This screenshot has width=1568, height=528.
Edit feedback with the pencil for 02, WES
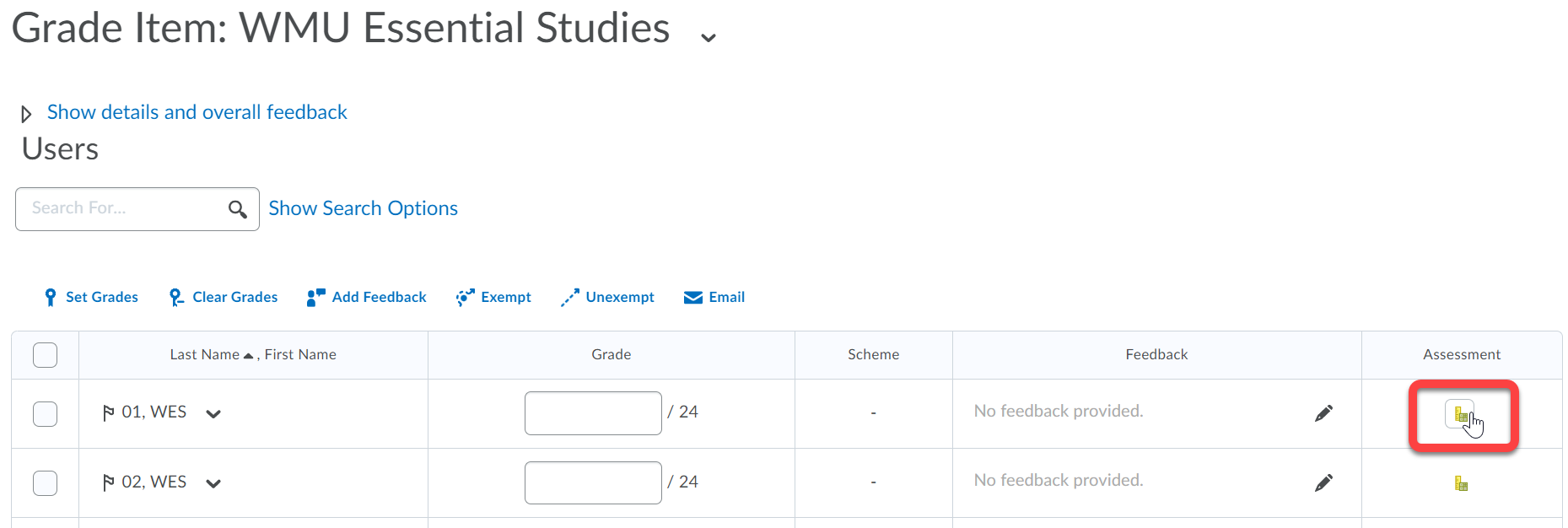coord(1324,482)
